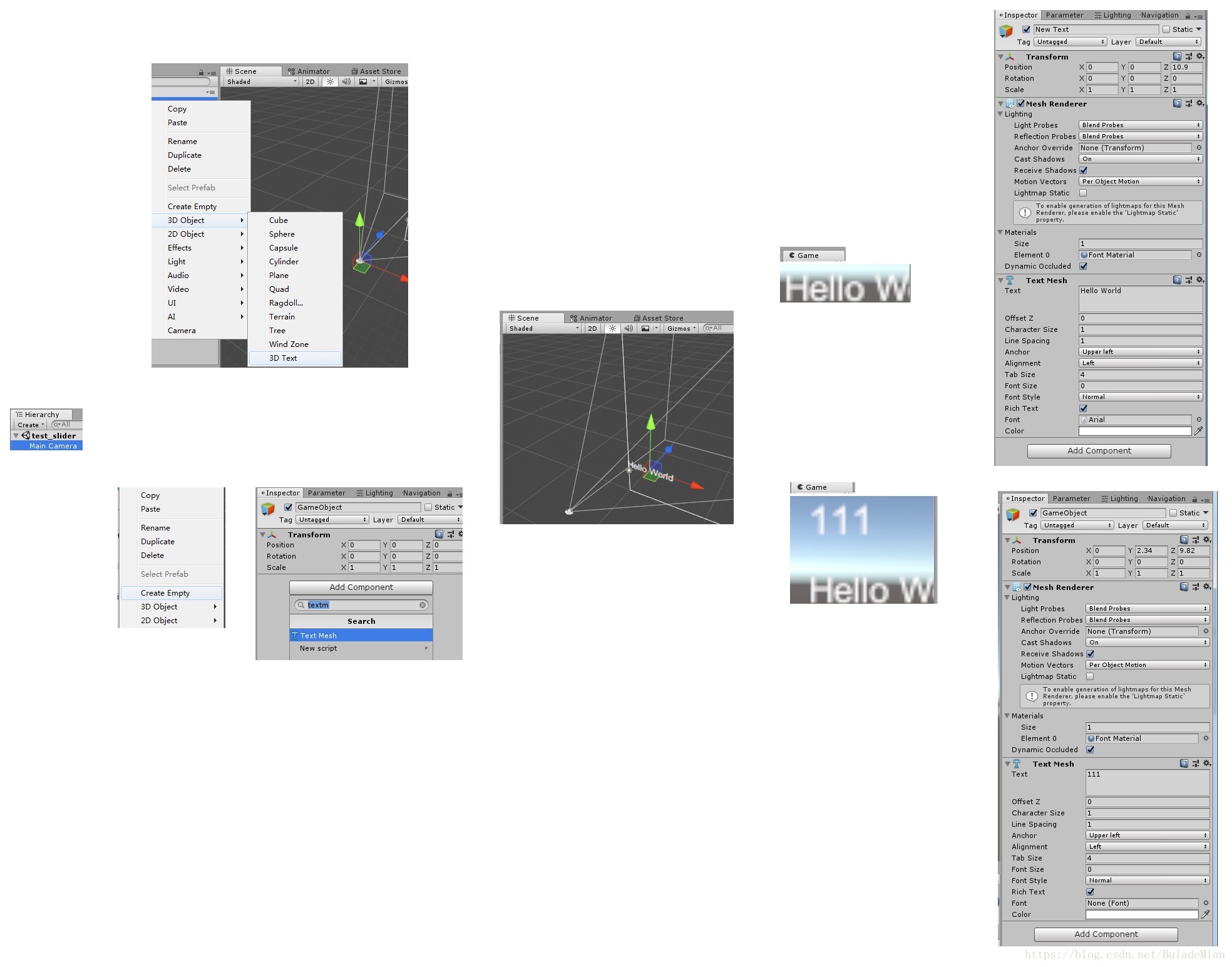The width and height of the screenshot is (1232, 967).
Task: Open Mesh Renderer gear menu in New Text Inspector
Action: 1199,103
